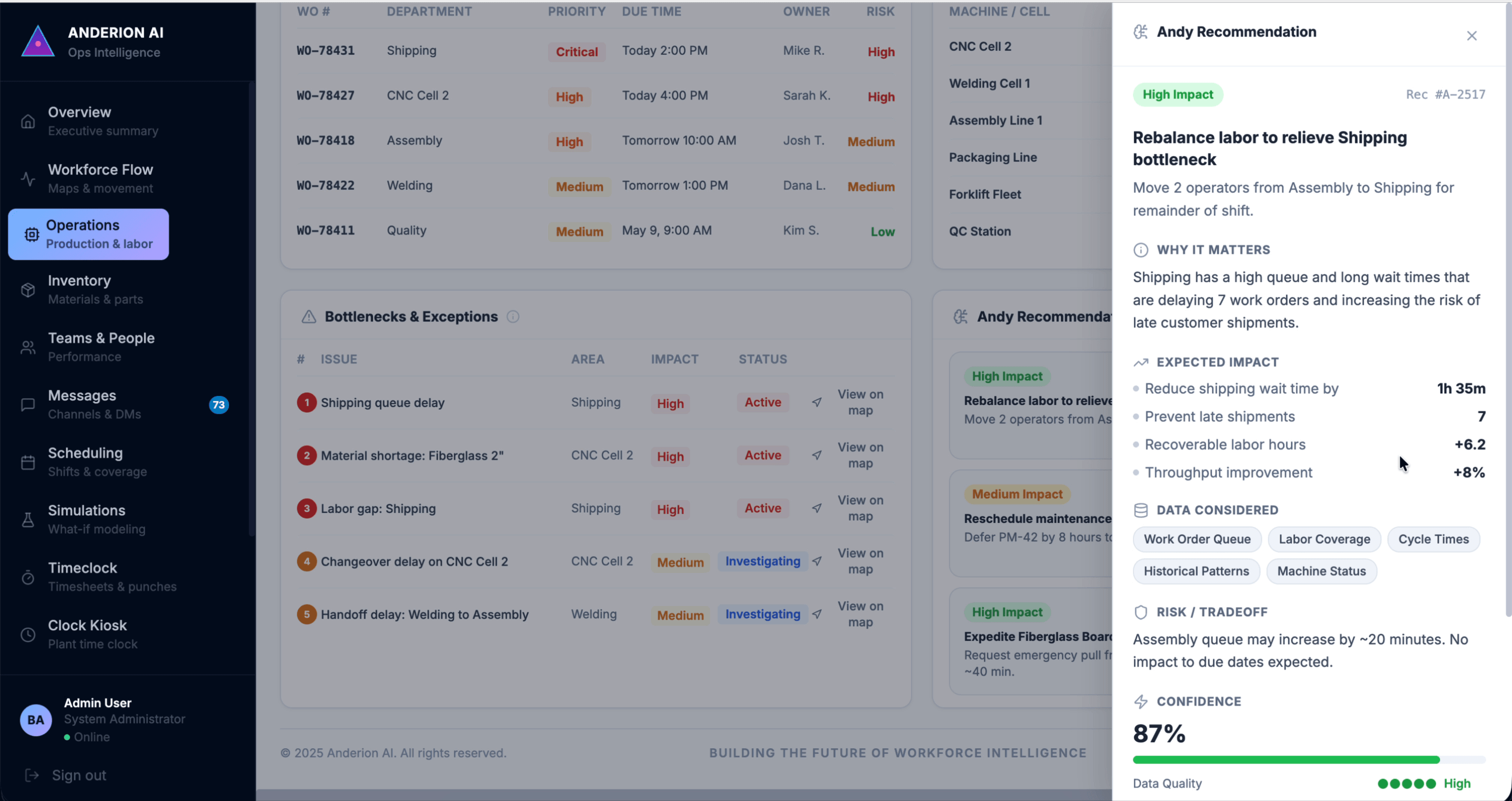Click the Messages chat bubble icon
Screen dimensions: 1512x801
pyautogui.click(x=28, y=405)
